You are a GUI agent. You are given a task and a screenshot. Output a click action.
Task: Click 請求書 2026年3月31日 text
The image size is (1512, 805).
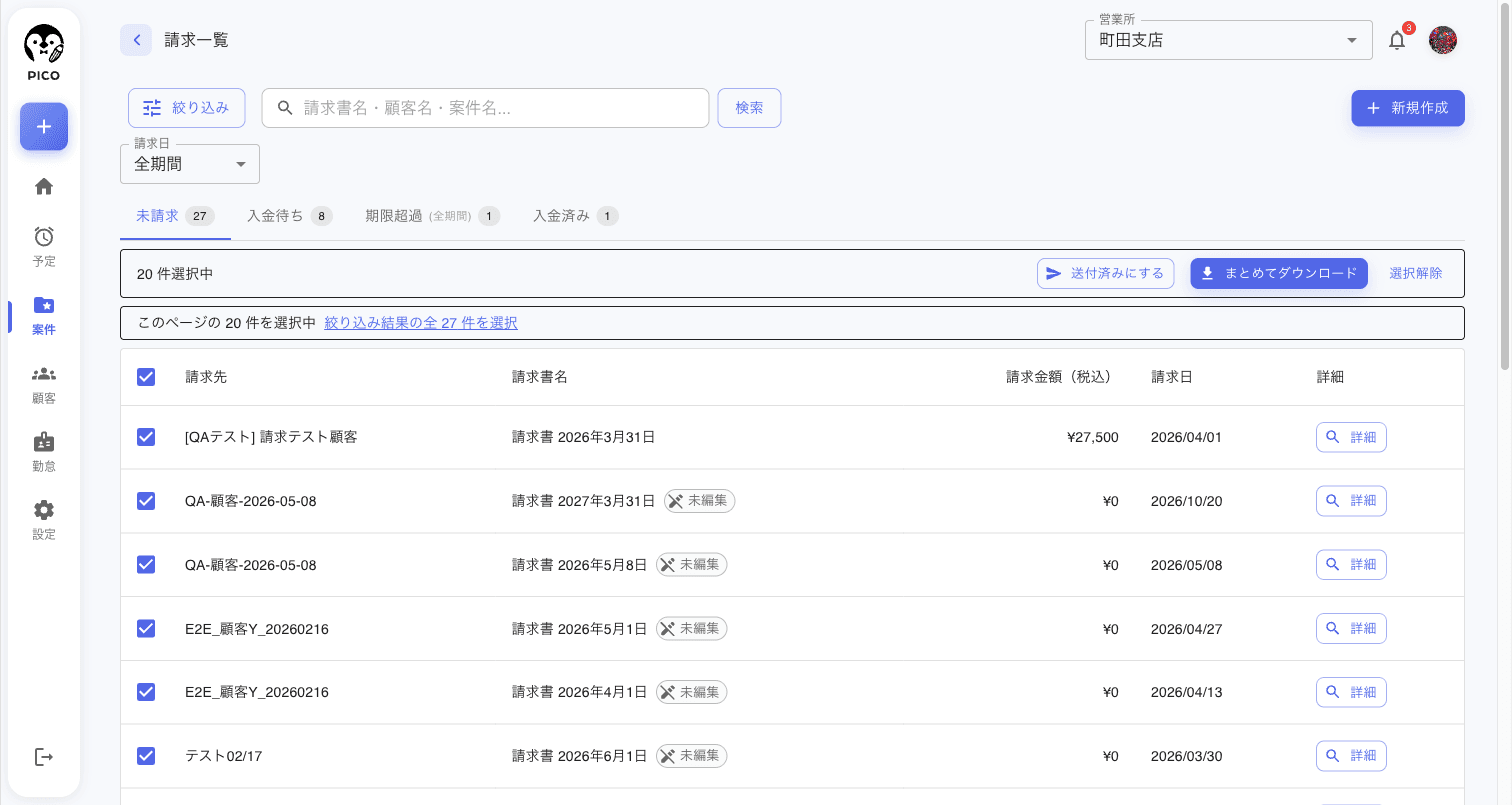584,437
